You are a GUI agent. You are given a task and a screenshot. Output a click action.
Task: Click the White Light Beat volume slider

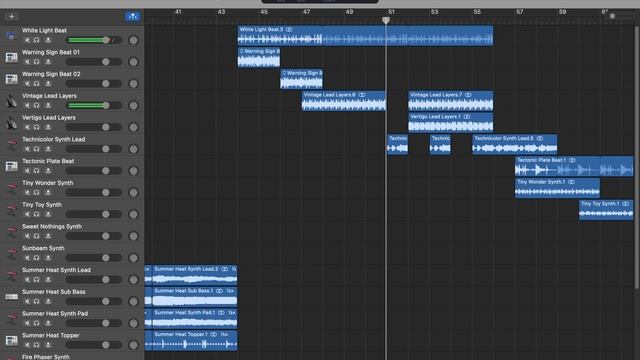[93, 40]
